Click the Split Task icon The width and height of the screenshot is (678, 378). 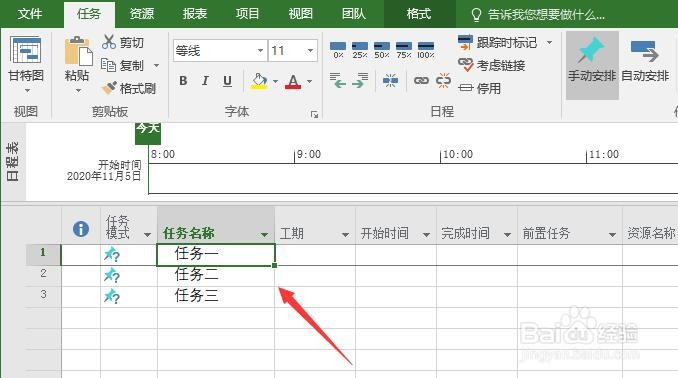point(390,80)
